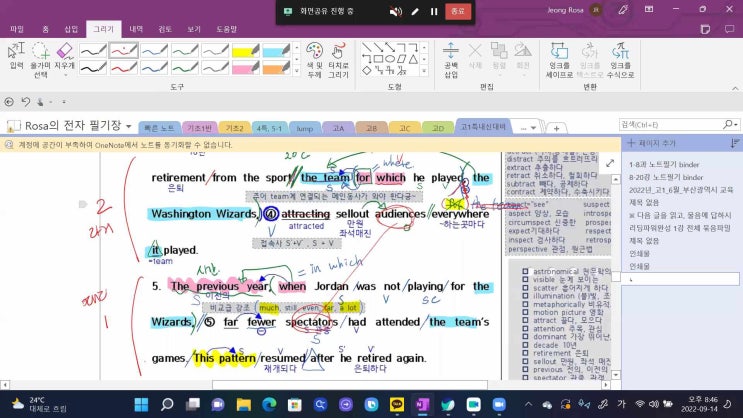Image resolution: width=743 pixels, height=418 pixels.
Task: Mute the microphone in screen share bar
Action: coord(397,12)
